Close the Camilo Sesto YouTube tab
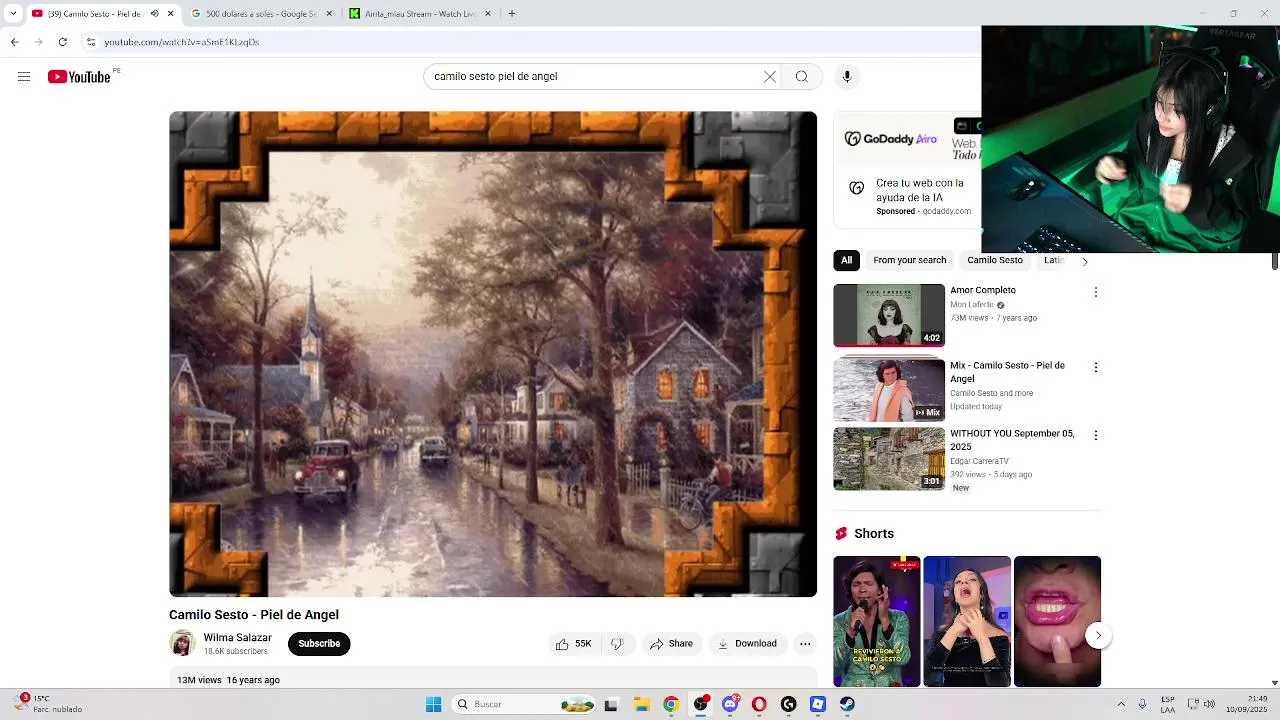 pos(171,14)
